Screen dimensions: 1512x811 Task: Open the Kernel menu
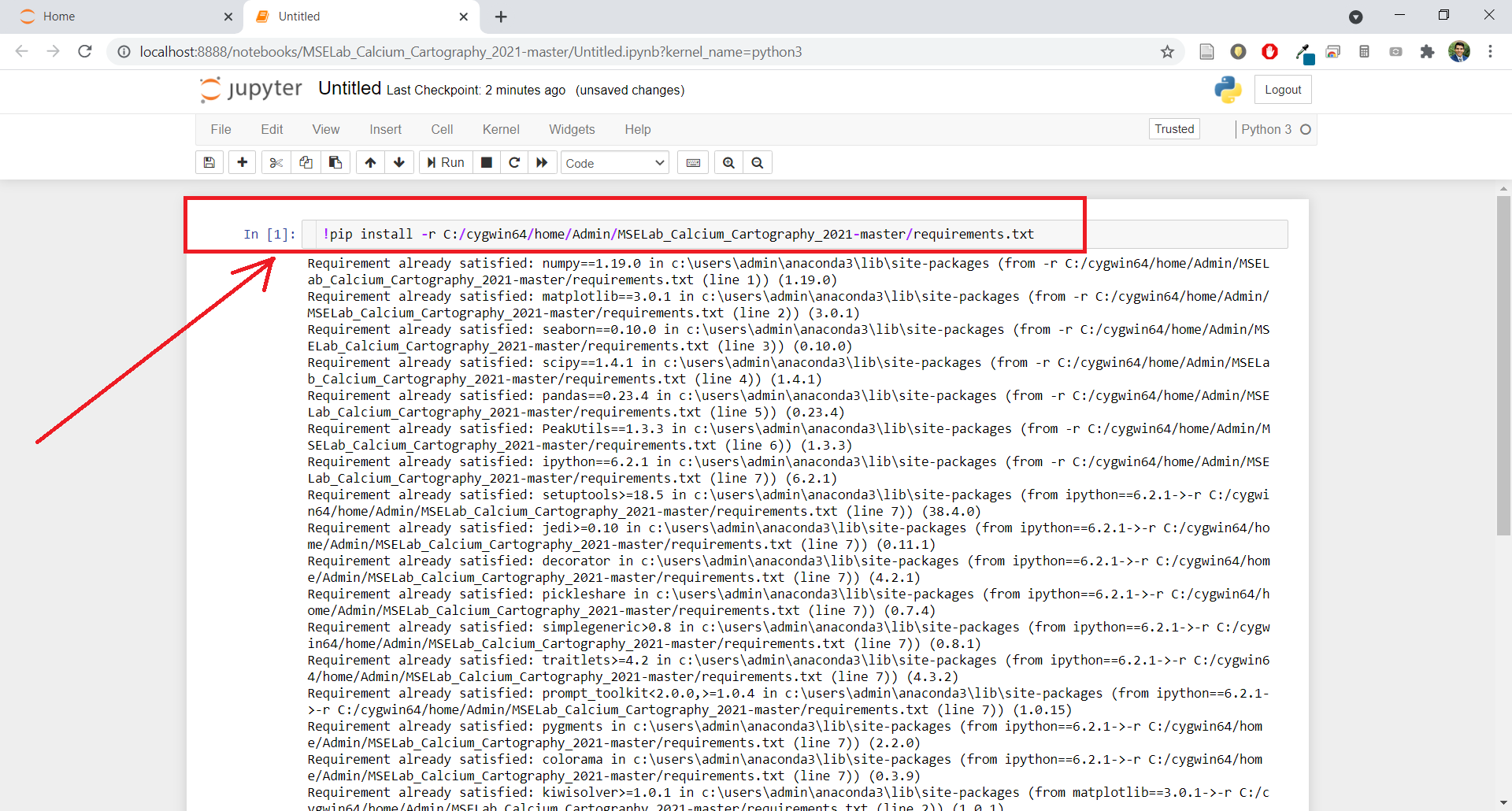pyautogui.click(x=501, y=129)
